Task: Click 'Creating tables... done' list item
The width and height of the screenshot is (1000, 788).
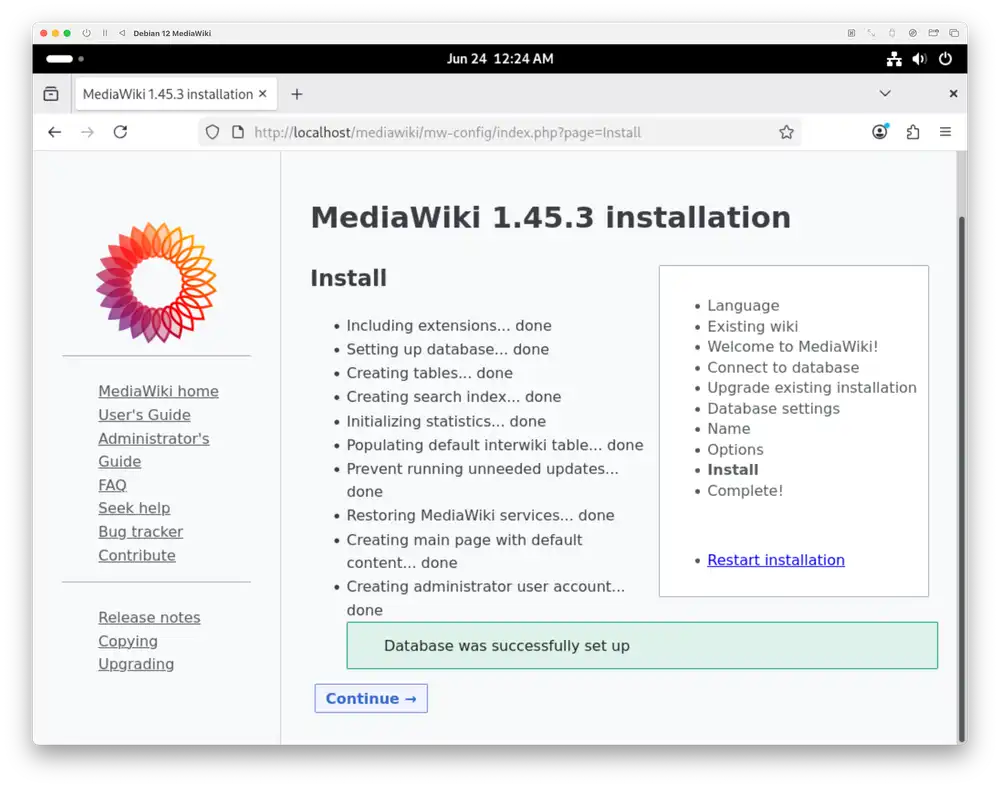Action: click(429, 373)
